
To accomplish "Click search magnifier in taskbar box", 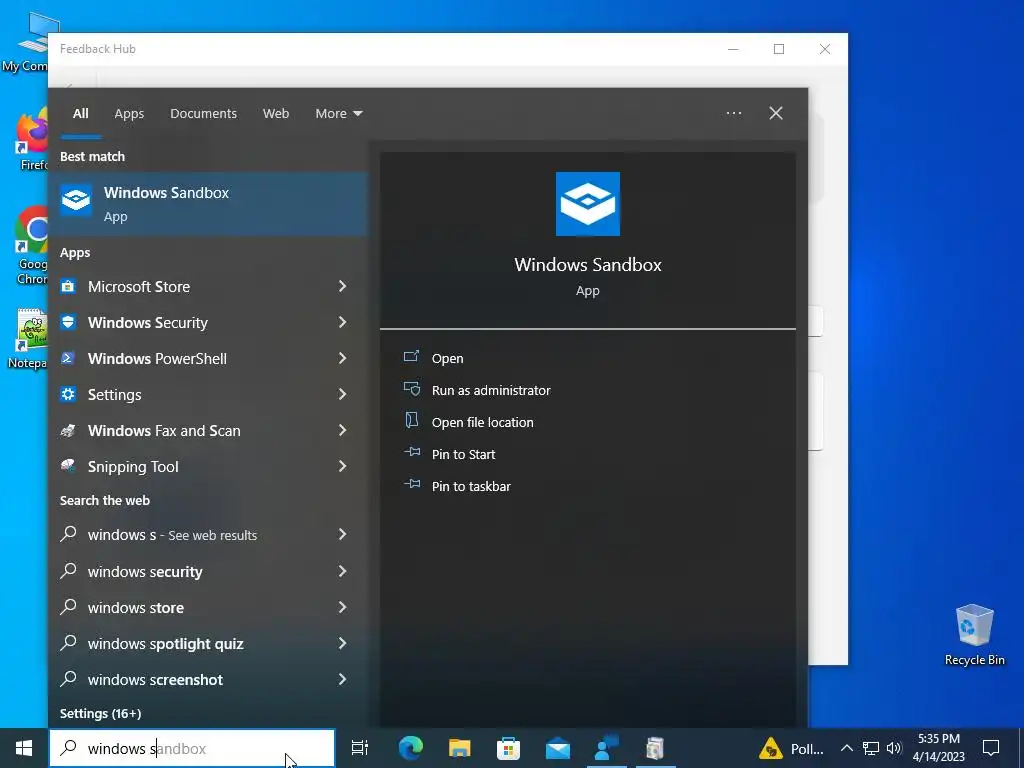I will (69, 748).
